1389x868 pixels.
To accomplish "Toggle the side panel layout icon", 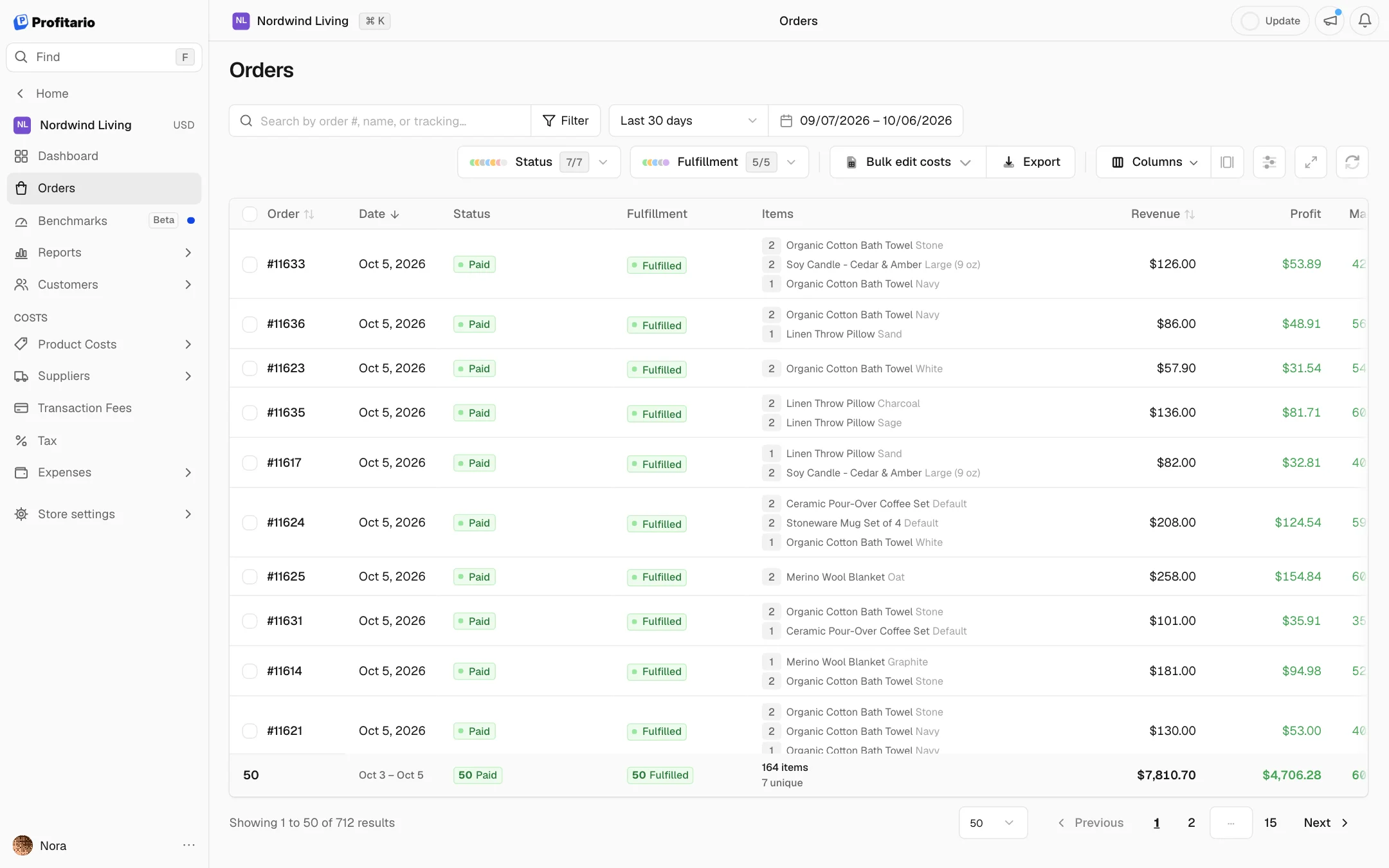I will click(1227, 162).
